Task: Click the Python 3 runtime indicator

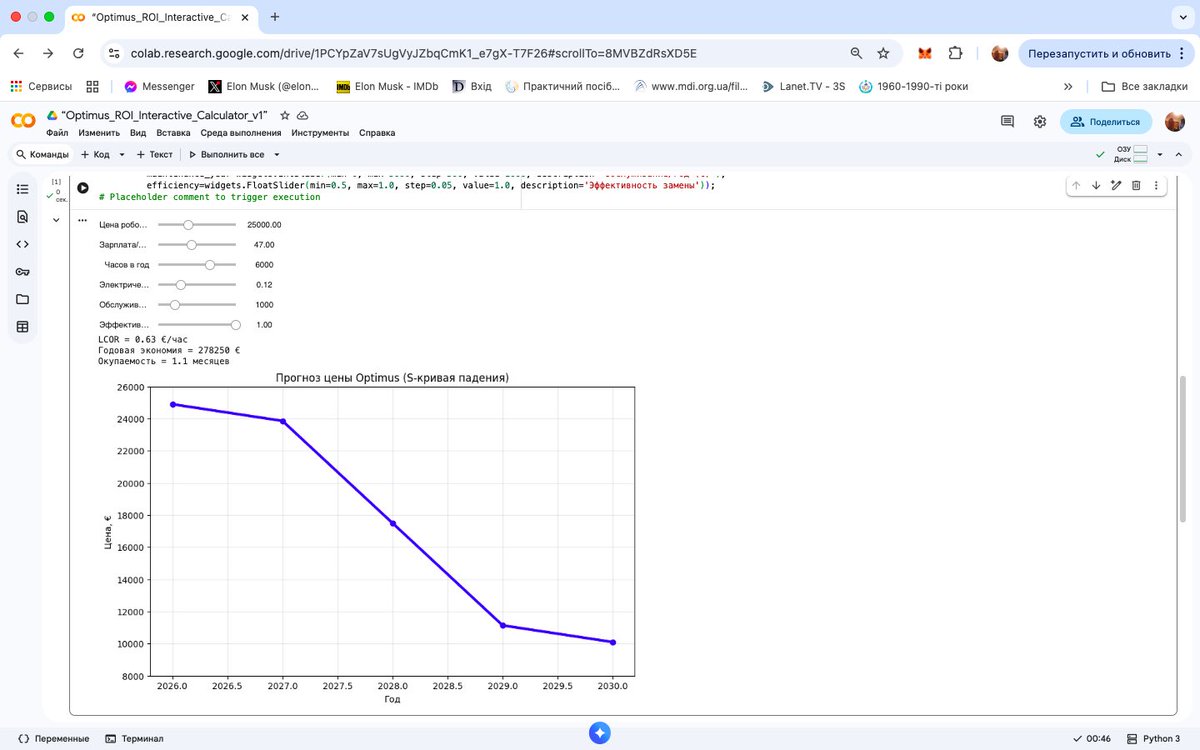Action: pyautogui.click(x=1152, y=738)
